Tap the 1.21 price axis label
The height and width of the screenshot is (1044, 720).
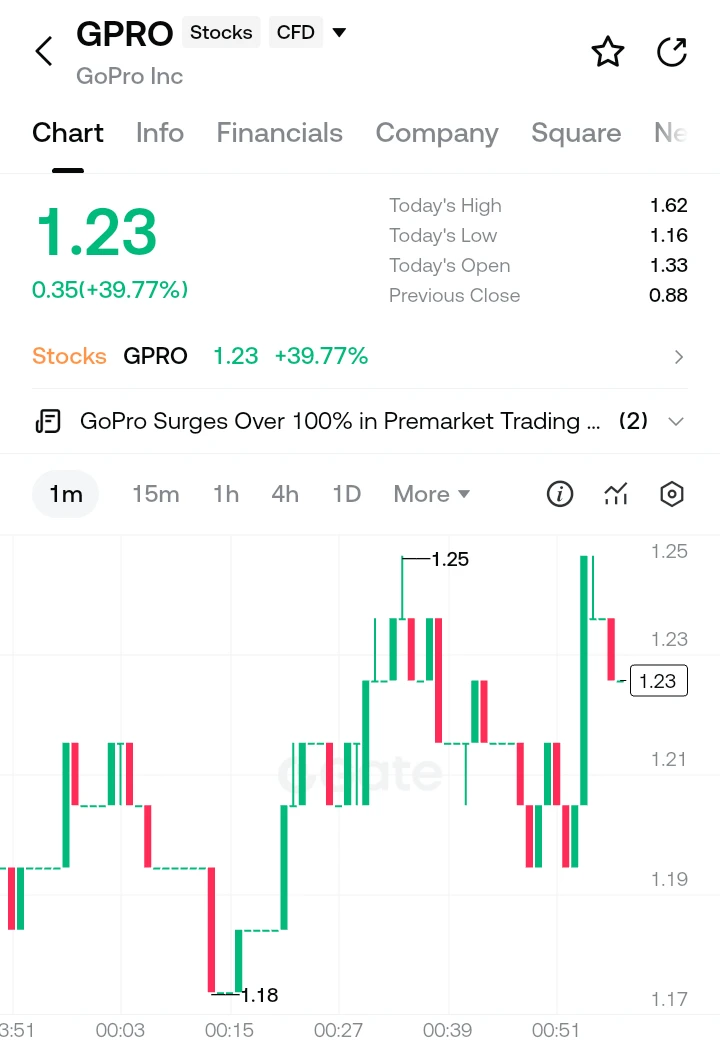[x=669, y=759]
